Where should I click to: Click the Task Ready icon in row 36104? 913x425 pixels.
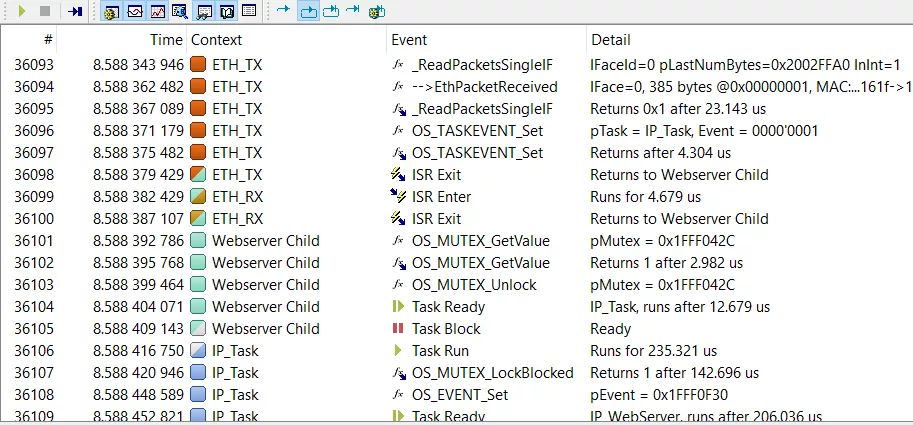coord(398,306)
